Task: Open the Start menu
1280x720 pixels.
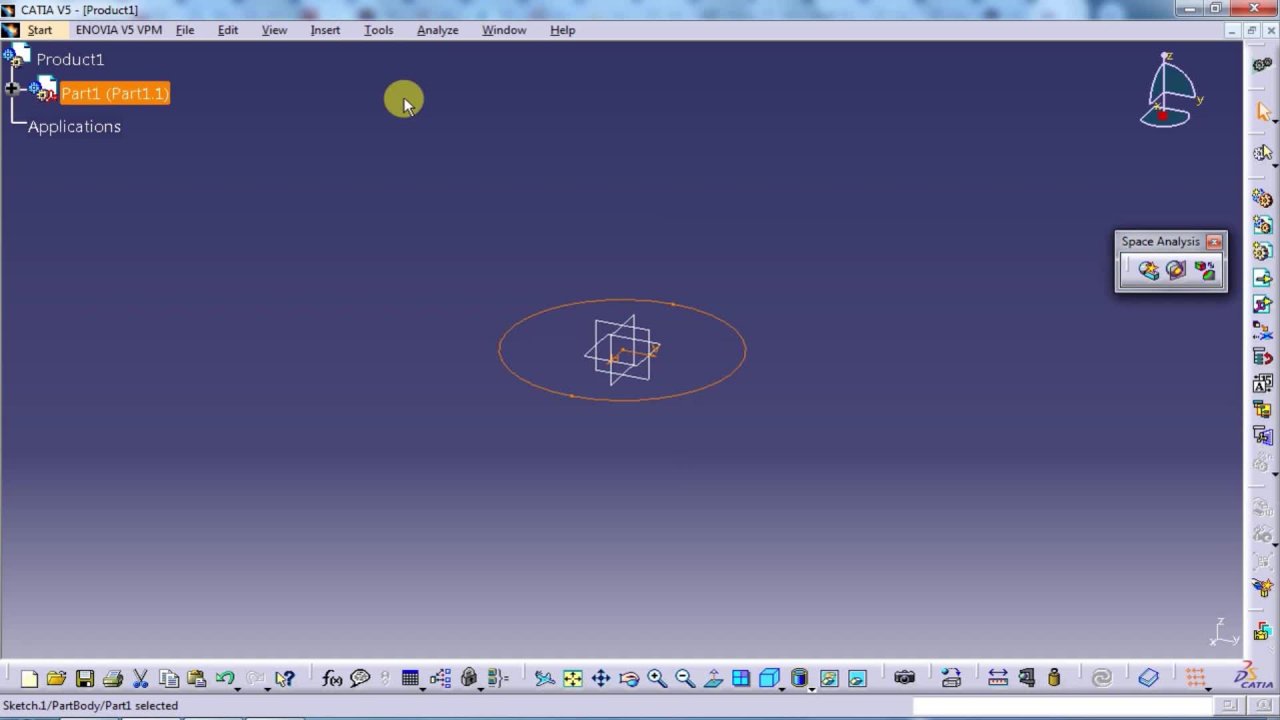Action: point(39,30)
